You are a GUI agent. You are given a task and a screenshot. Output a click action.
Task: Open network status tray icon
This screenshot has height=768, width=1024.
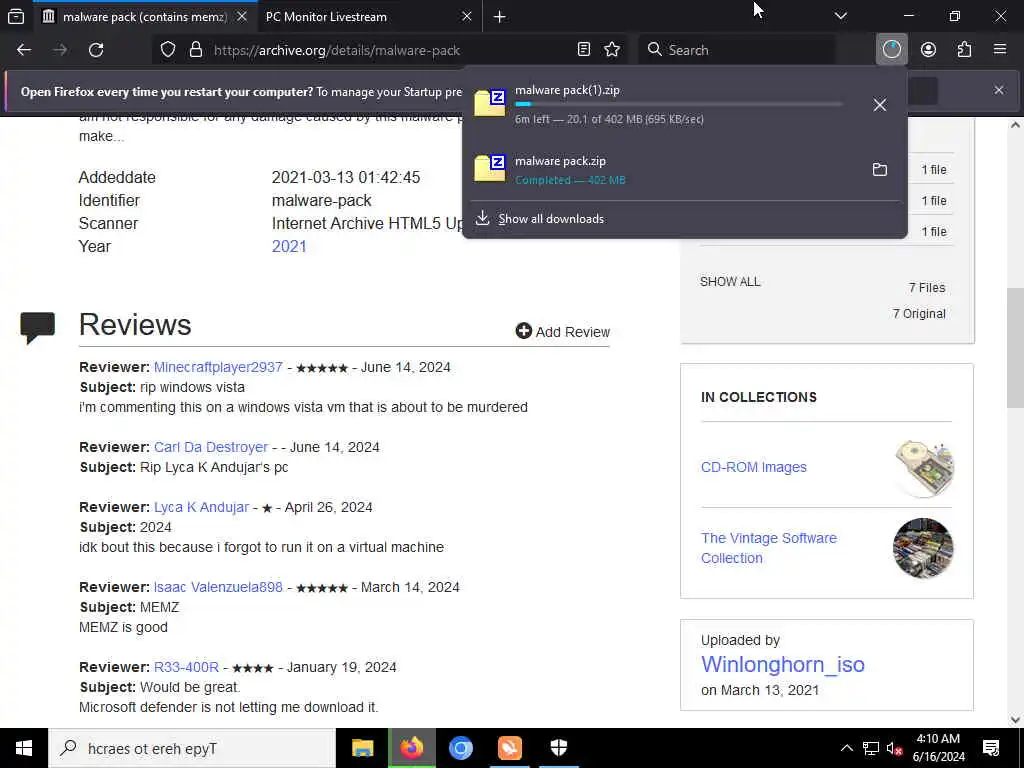(871, 748)
